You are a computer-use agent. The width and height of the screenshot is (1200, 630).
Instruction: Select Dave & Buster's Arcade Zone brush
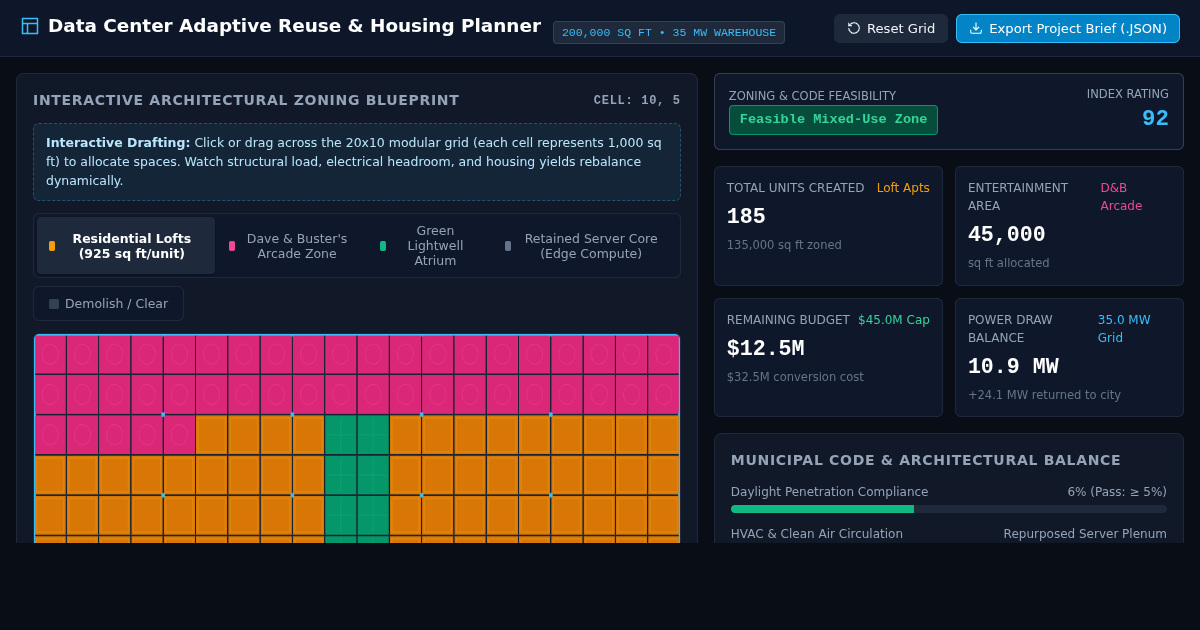pos(291,246)
